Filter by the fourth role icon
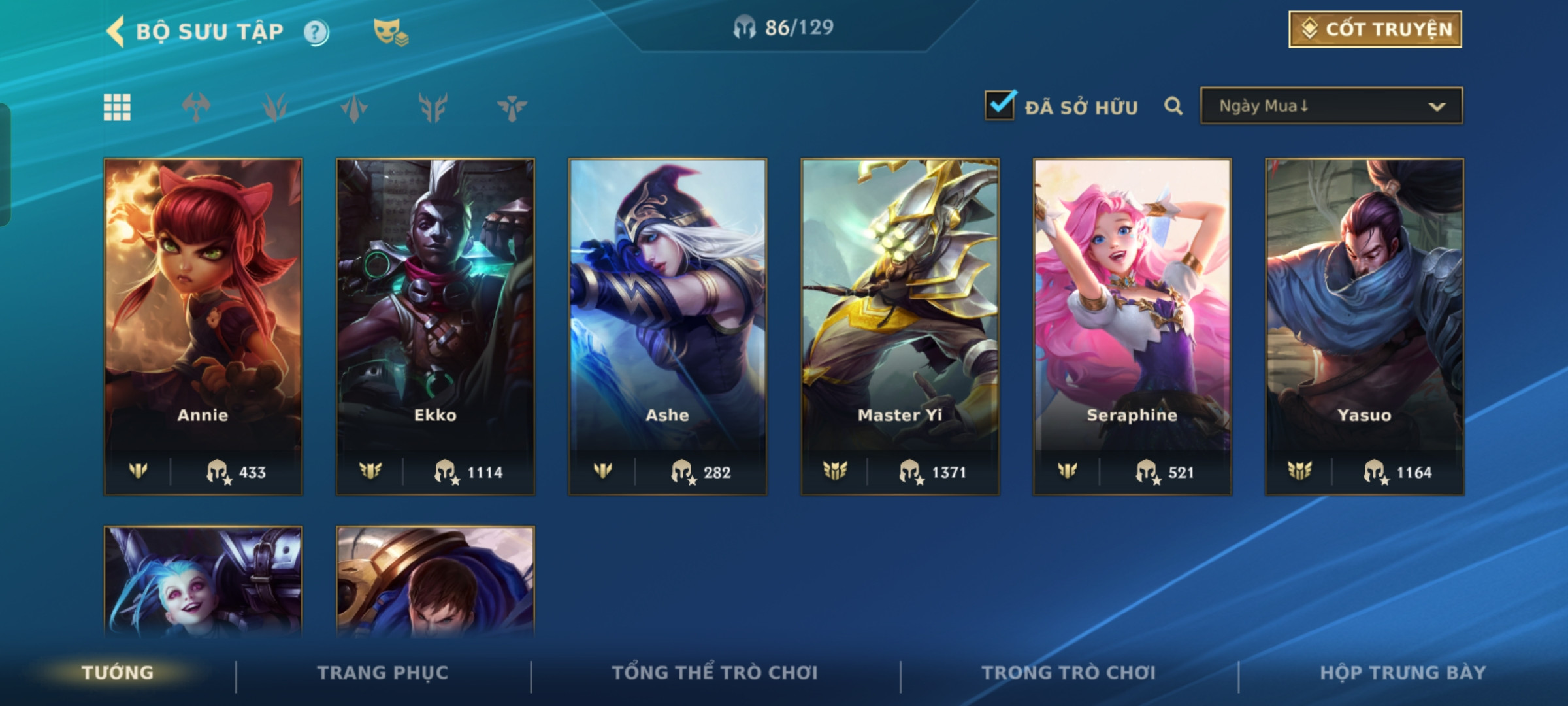 coord(433,107)
